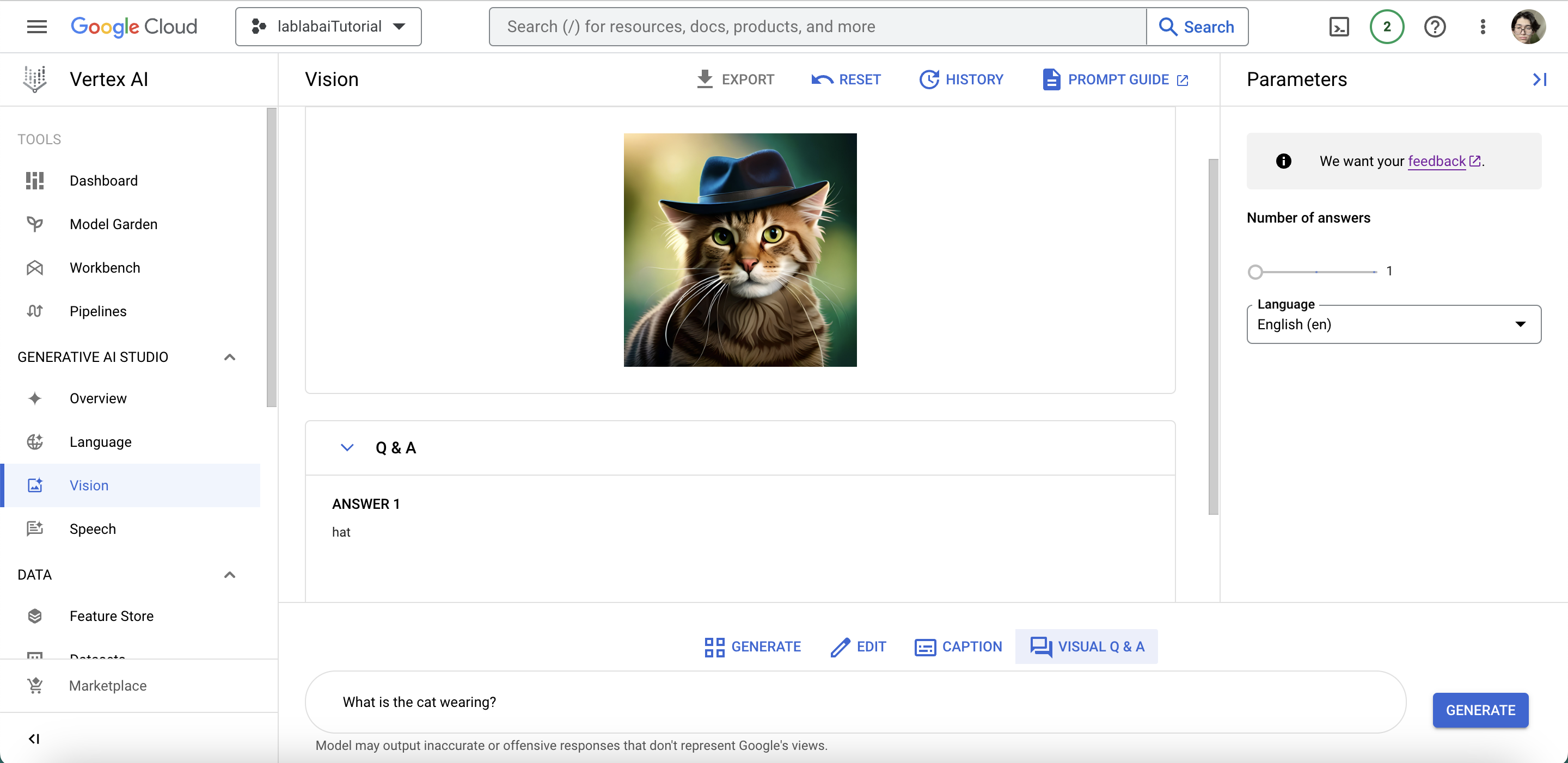This screenshot has width=1568, height=763.
Task: Collapse the Data section in sidebar
Action: coord(229,575)
